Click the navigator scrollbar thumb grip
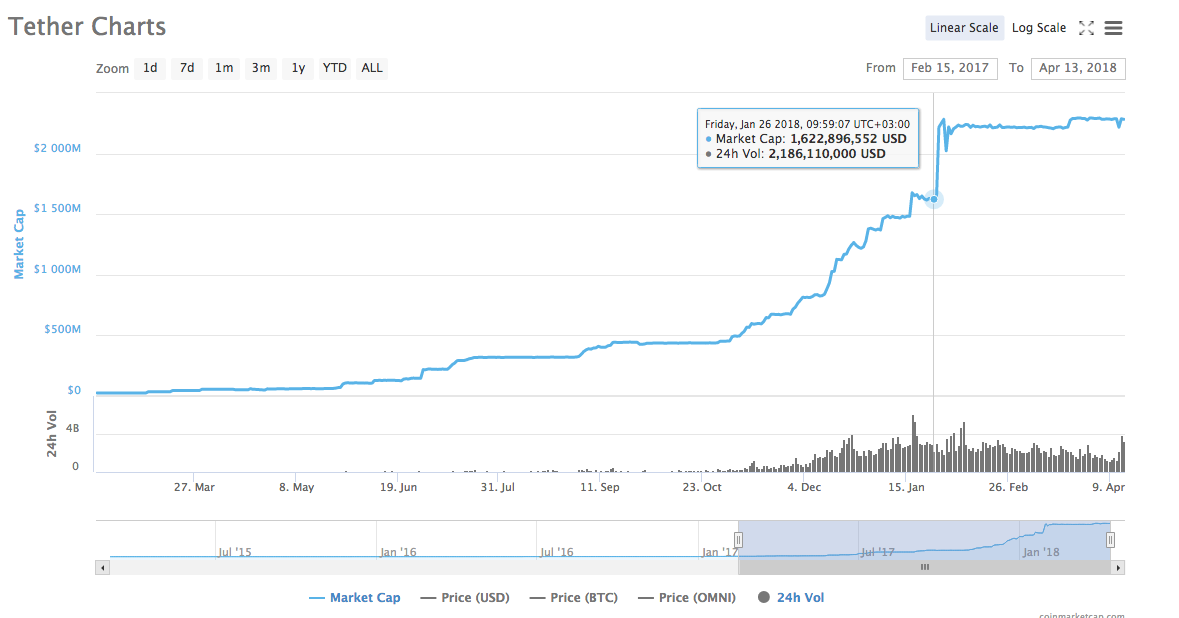 coord(925,568)
